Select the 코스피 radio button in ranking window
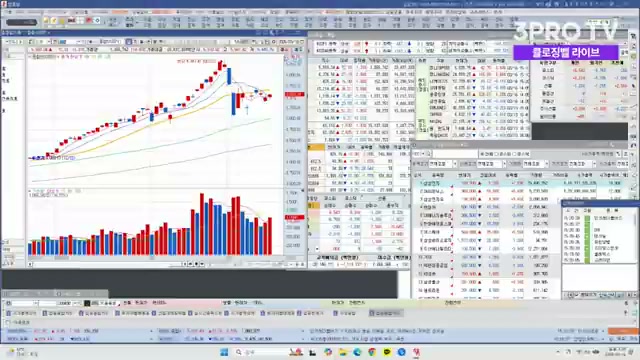This screenshot has height=360, width=640. point(497,154)
